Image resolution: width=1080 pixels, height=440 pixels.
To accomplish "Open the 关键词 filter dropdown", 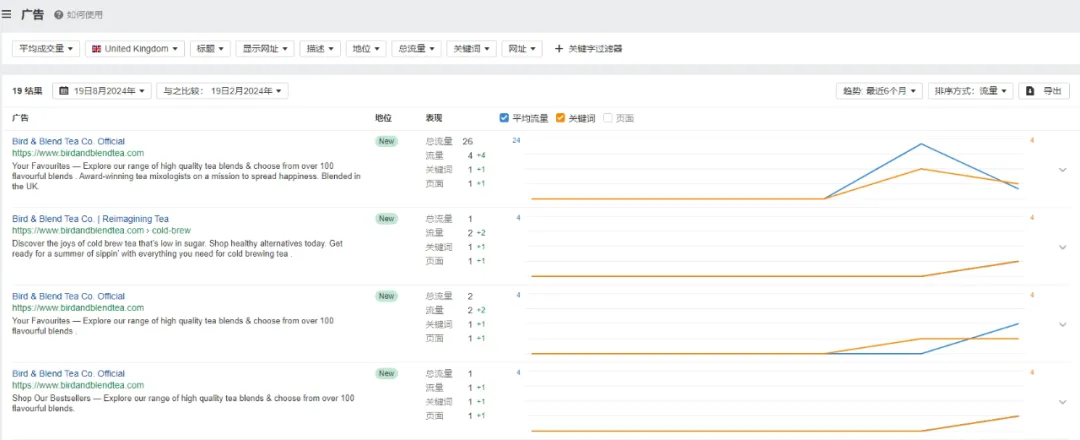I will coord(472,49).
